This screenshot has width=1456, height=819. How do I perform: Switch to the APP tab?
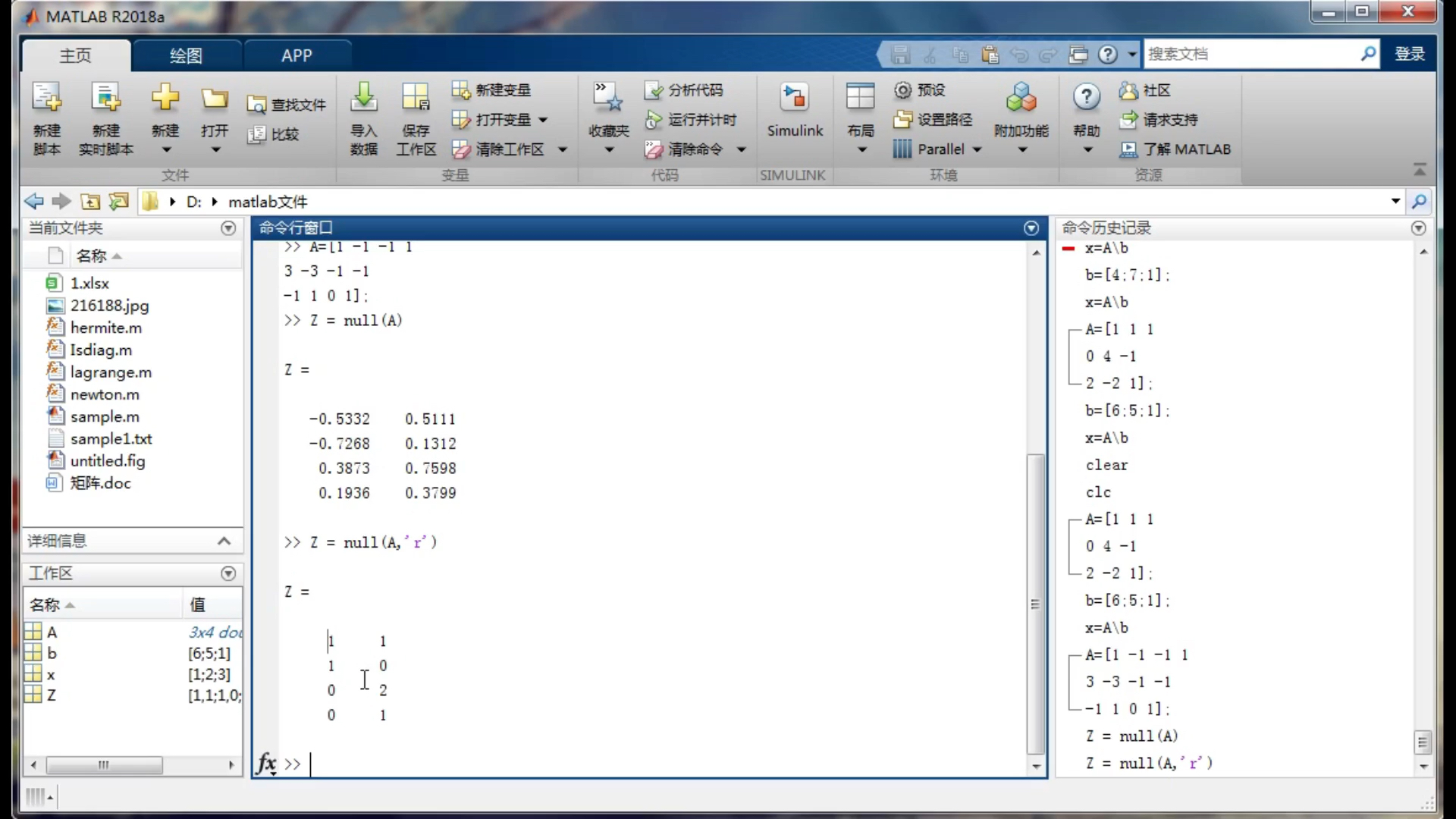[297, 55]
